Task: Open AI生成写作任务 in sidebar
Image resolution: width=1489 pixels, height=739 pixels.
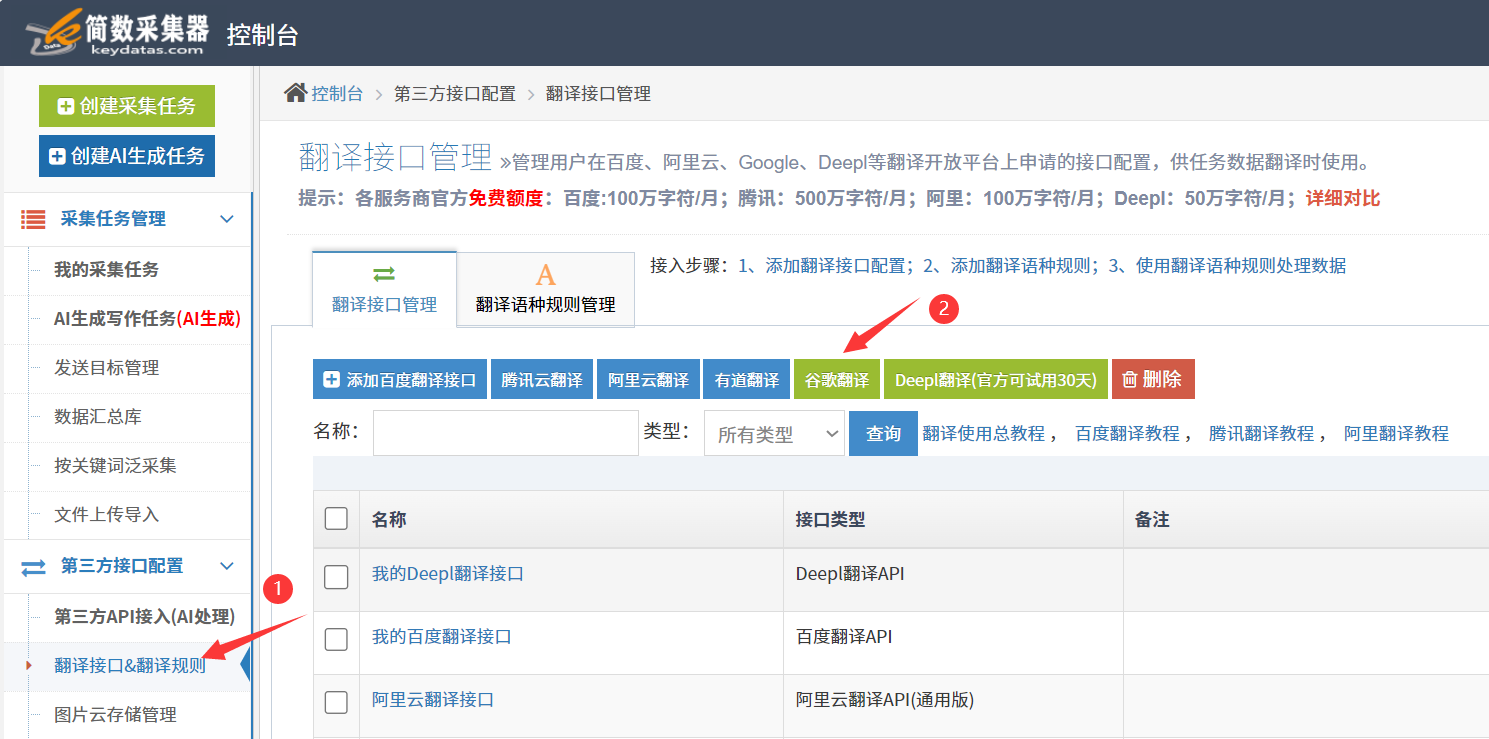Action: pos(147,319)
